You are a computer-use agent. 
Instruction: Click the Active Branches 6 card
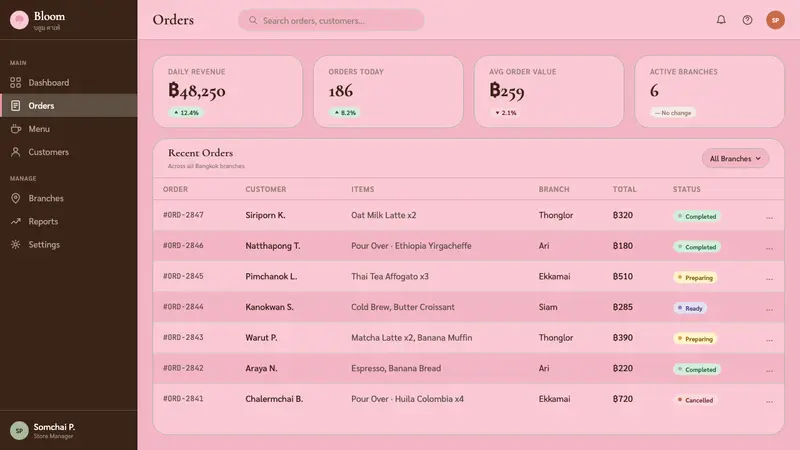tap(709, 91)
